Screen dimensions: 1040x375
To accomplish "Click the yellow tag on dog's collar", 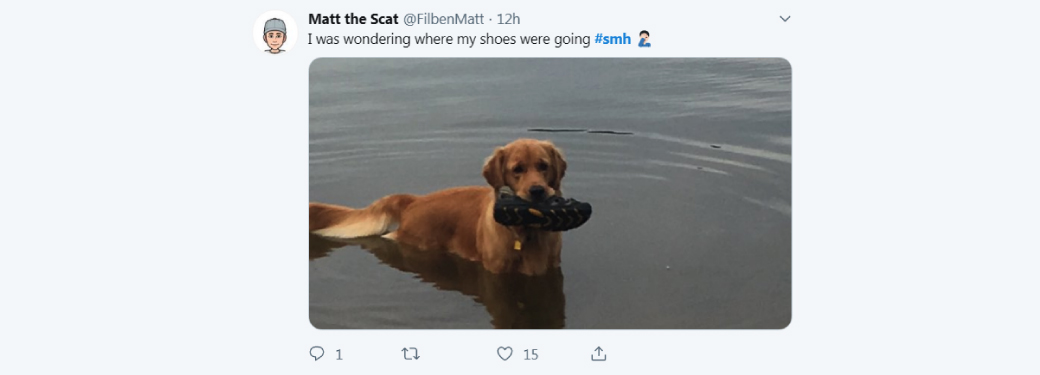I will (x=517, y=245).
